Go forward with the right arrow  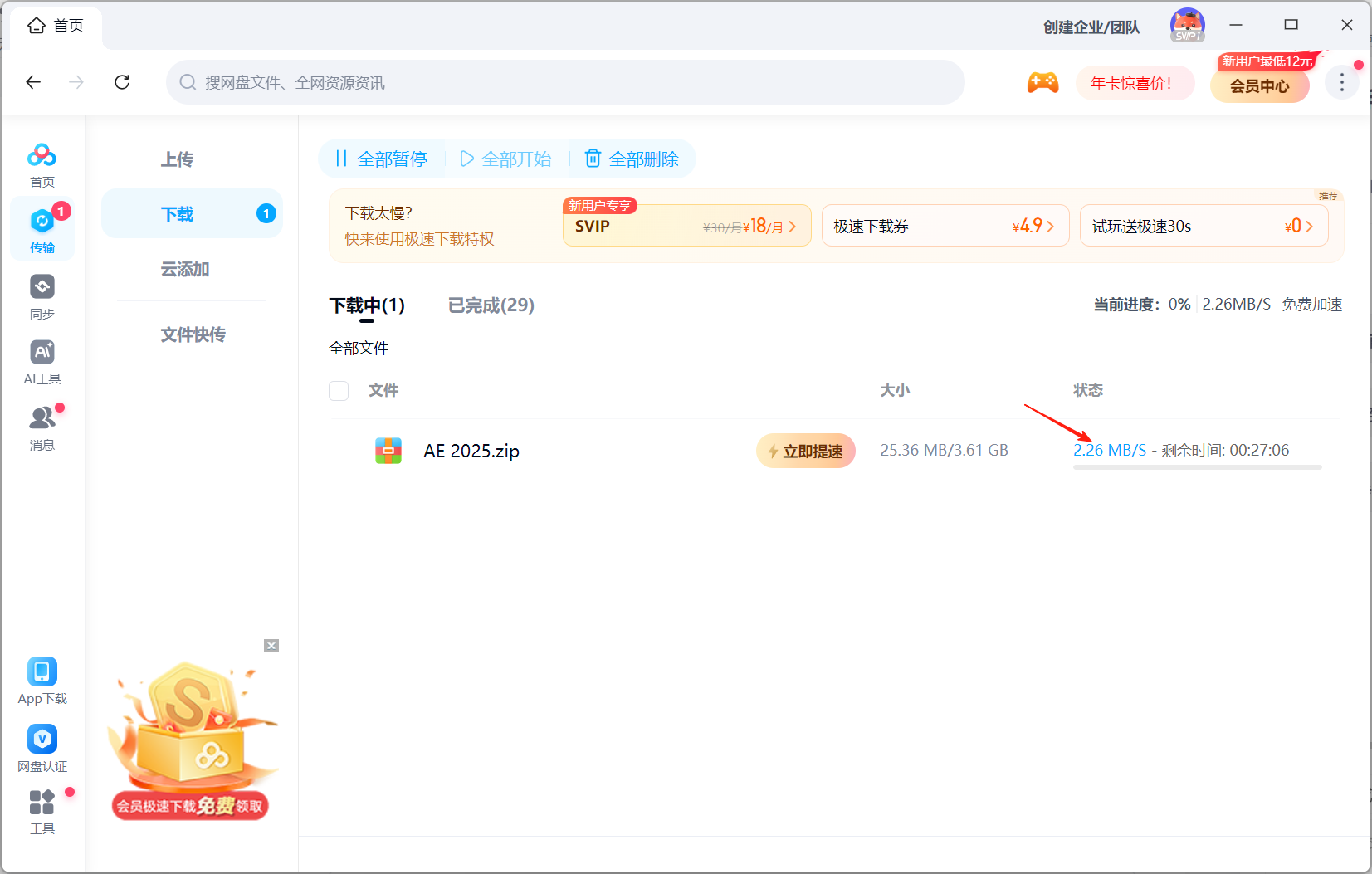tap(76, 82)
